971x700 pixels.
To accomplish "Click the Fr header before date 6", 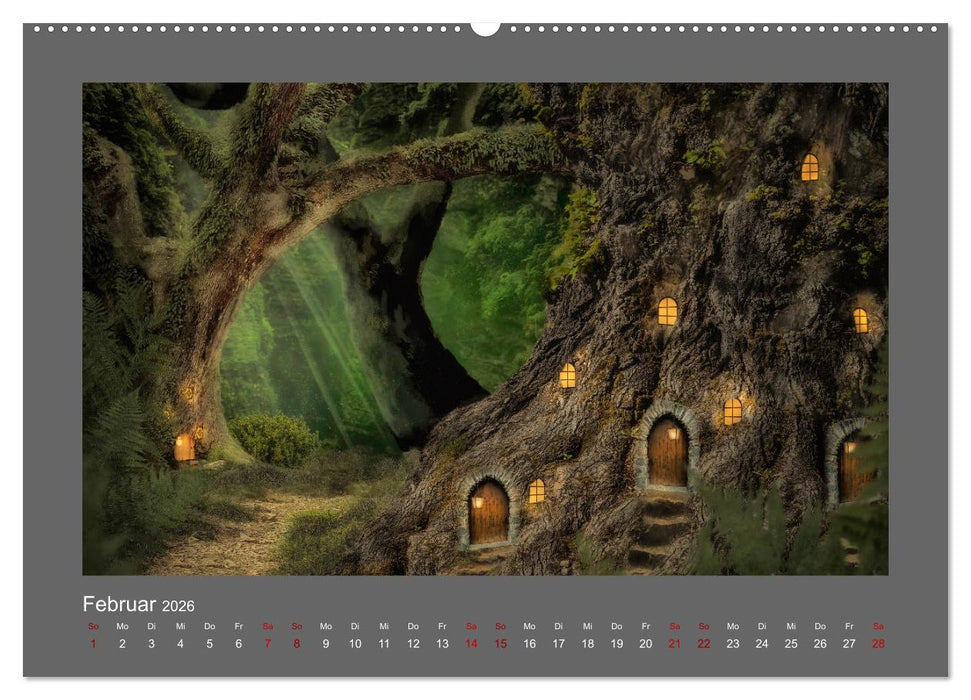I will click(x=238, y=627).
